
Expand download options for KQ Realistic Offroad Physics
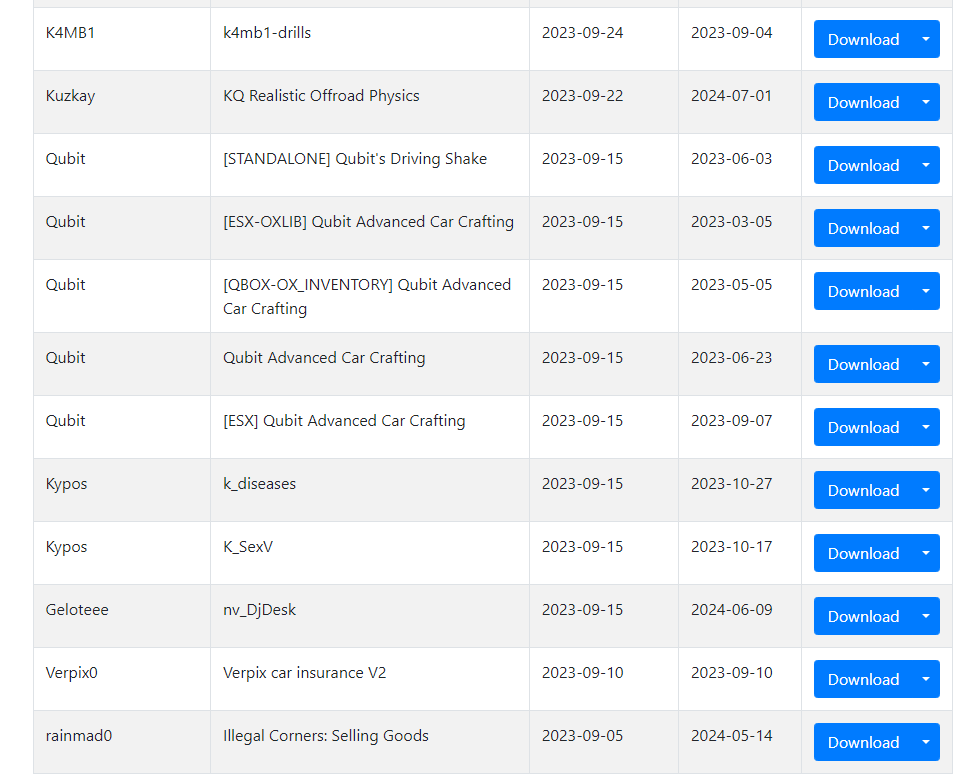[x=926, y=103]
